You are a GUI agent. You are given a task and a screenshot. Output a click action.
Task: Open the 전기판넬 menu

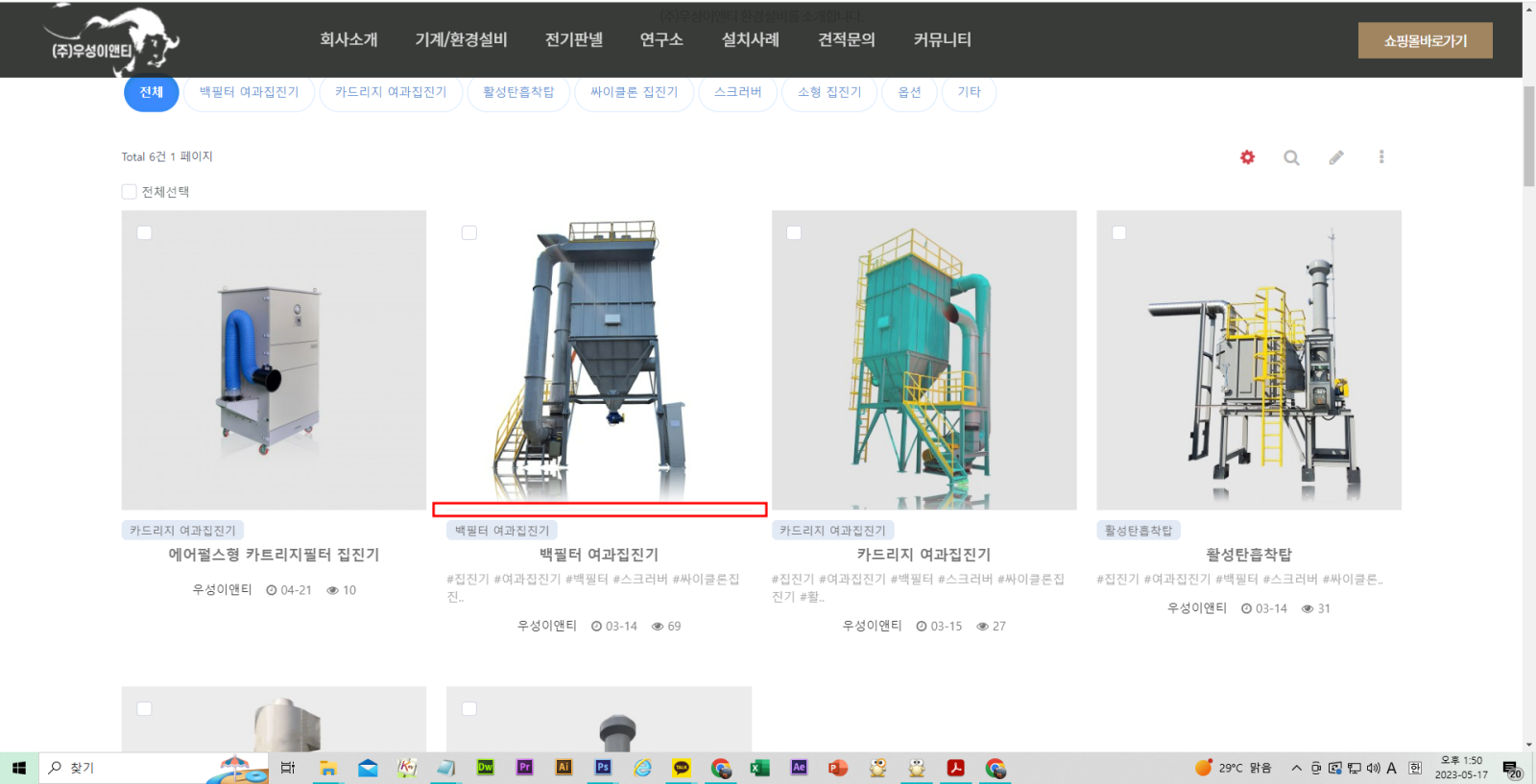(x=574, y=40)
